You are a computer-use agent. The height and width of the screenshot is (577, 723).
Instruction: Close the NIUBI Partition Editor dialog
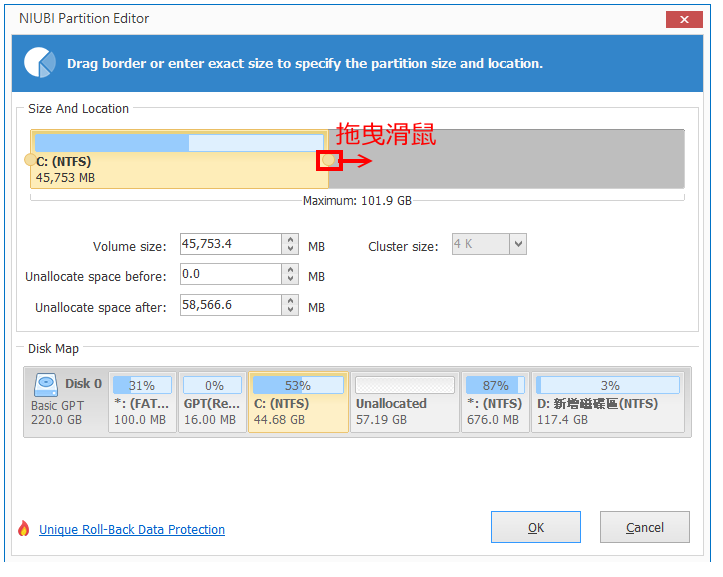pos(684,19)
